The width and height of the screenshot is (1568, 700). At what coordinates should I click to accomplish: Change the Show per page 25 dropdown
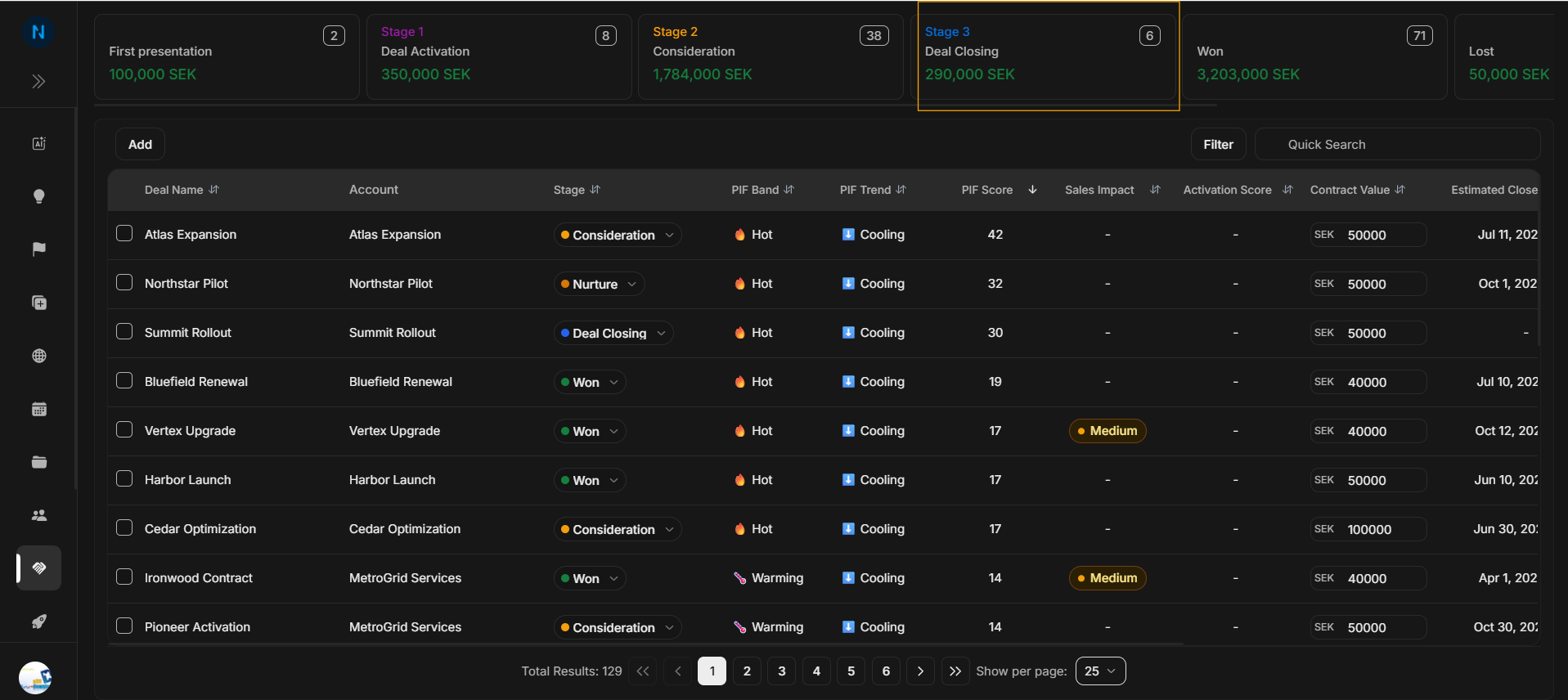tap(1100, 671)
